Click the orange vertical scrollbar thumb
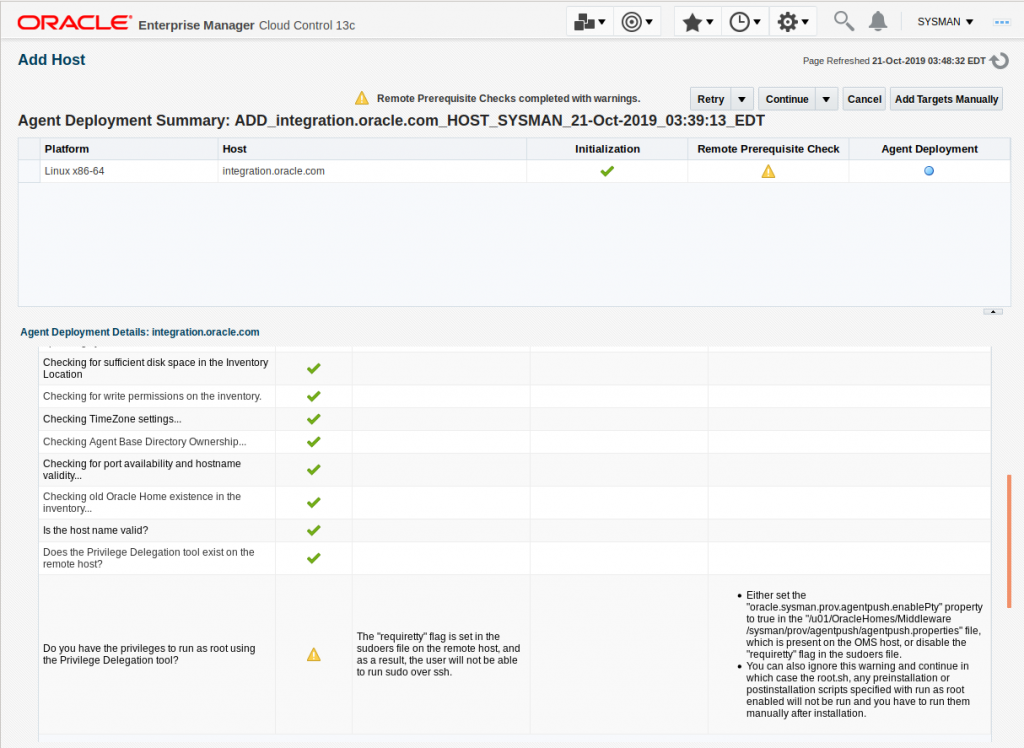 [x=1009, y=540]
